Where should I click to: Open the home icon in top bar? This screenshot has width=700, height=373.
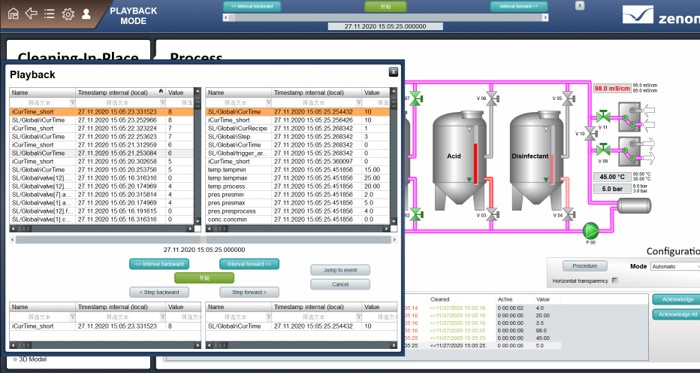(x=13, y=14)
